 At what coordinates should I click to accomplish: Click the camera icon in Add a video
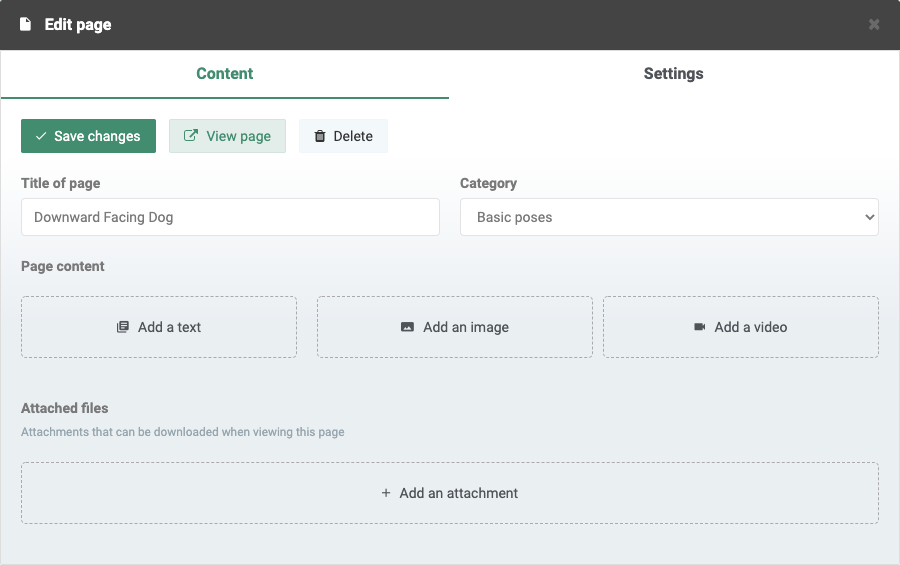click(700, 327)
